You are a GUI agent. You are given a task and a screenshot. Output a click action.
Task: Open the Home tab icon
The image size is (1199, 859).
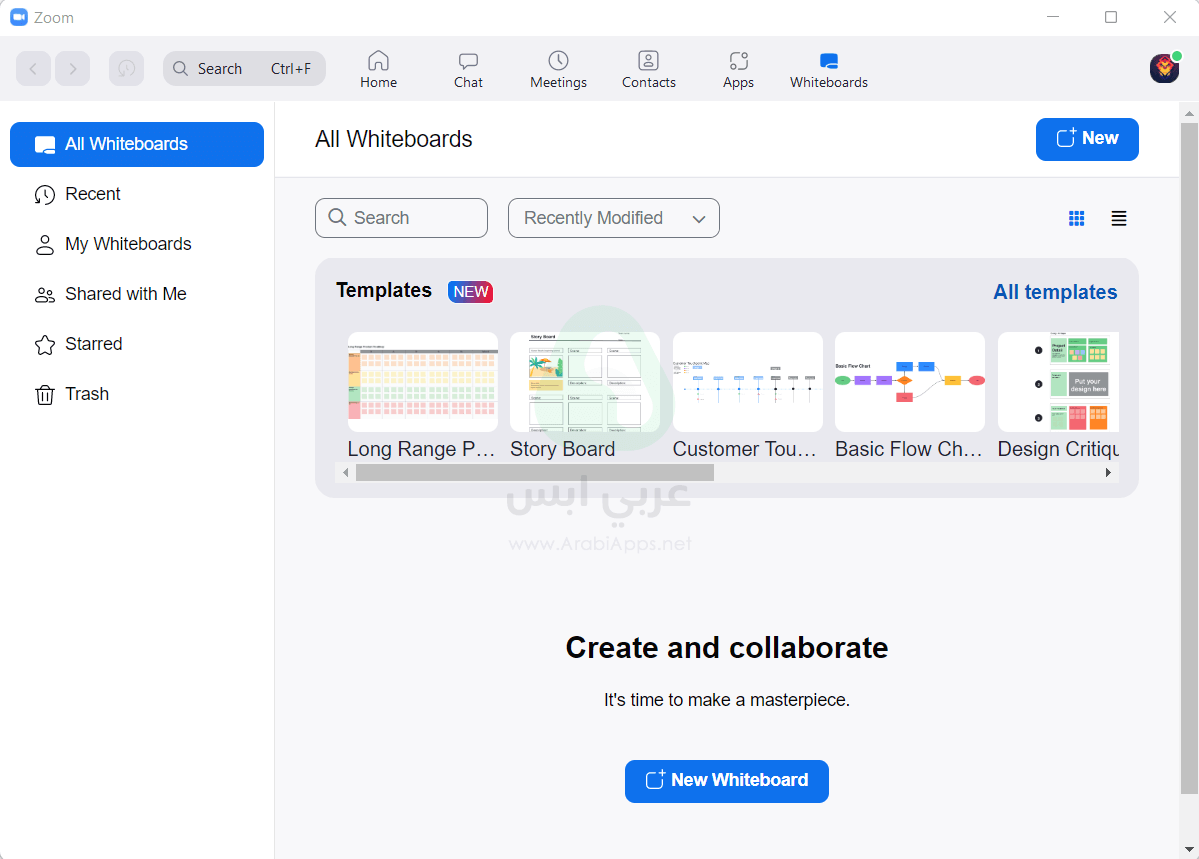coord(378,61)
